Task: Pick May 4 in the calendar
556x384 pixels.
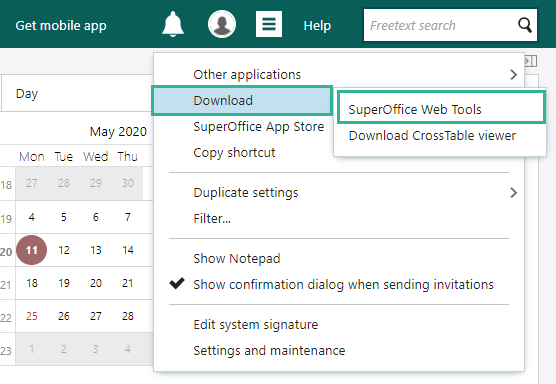Action: (x=32, y=217)
